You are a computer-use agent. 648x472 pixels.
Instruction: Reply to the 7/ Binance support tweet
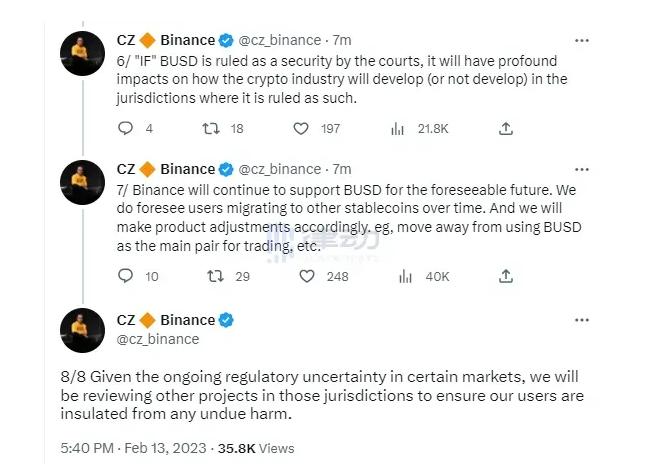pyautogui.click(x=125, y=276)
